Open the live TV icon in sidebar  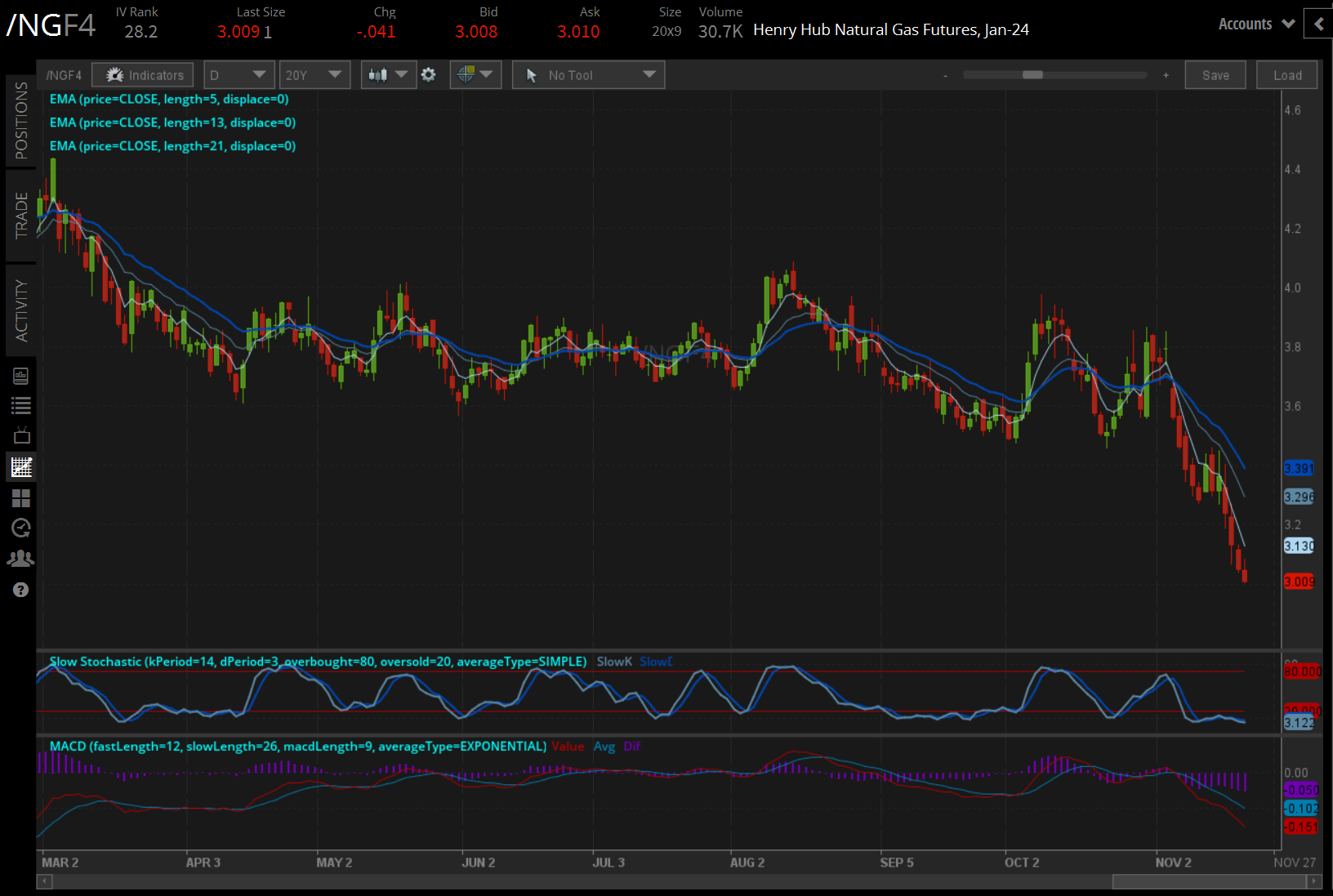click(21, 435)
